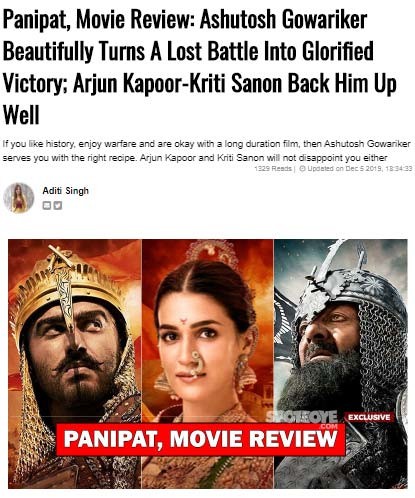Select the summary text about history and warfare
This screenshot has width=415, height=498.
(207, 151)
